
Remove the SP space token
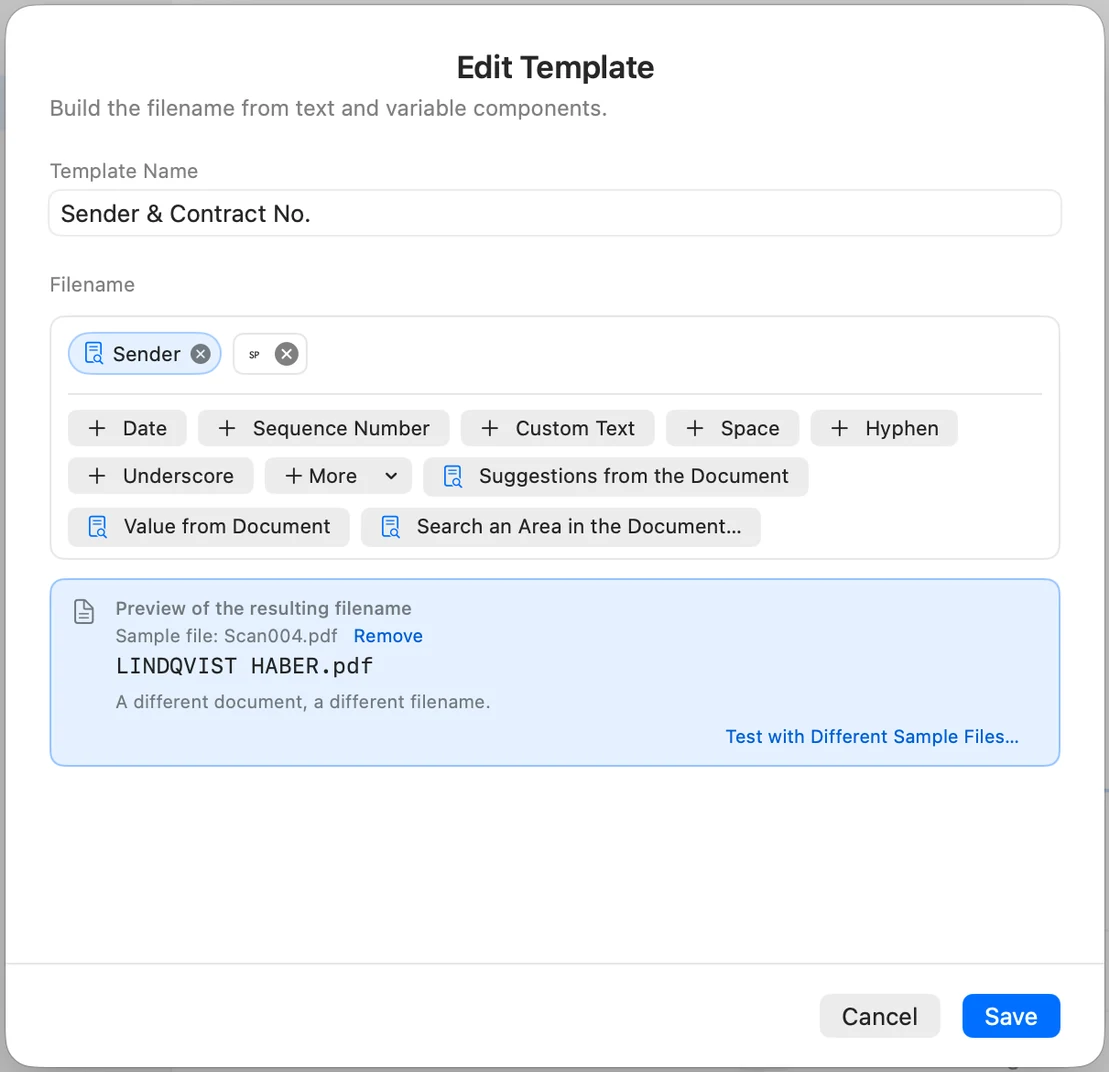(286, 354)
